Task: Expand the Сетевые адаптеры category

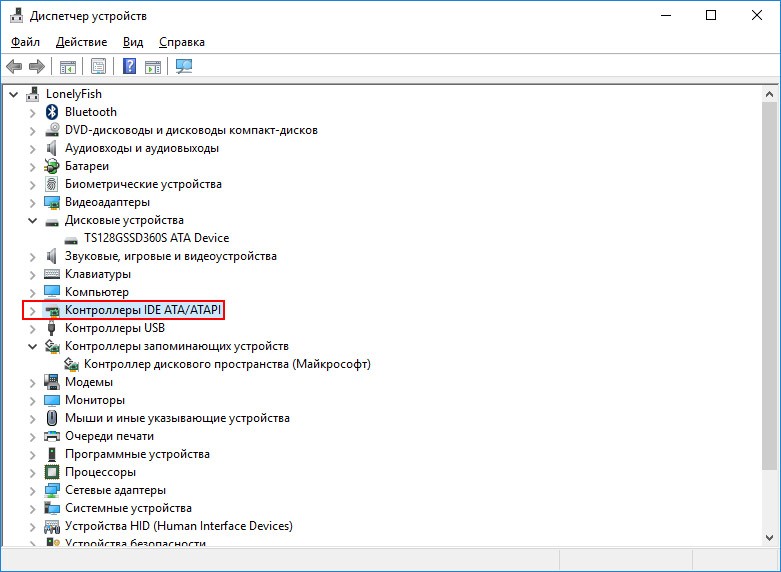Action: point(32,490)
